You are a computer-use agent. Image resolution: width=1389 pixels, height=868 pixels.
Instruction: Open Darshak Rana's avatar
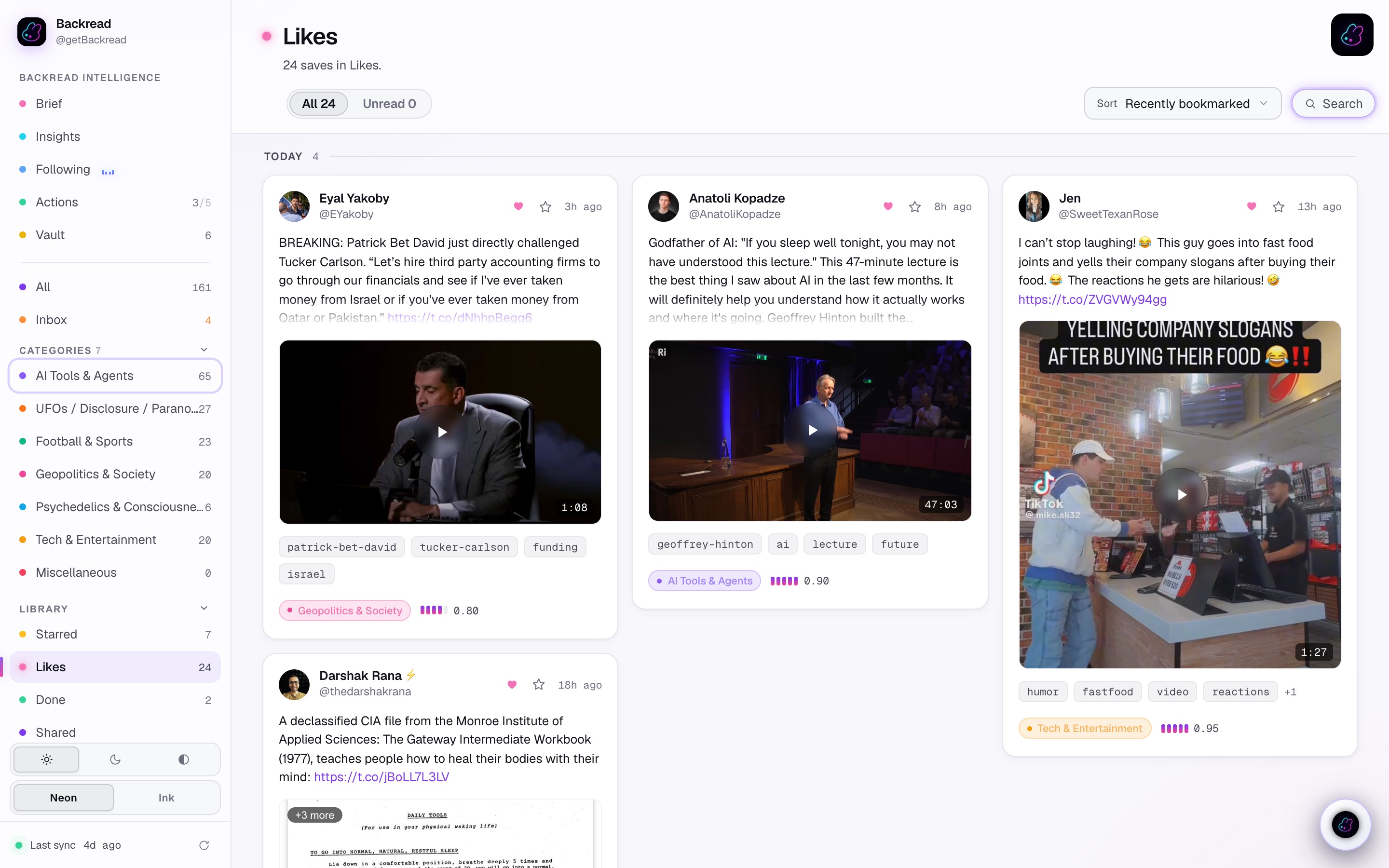(x=294, y=684)
